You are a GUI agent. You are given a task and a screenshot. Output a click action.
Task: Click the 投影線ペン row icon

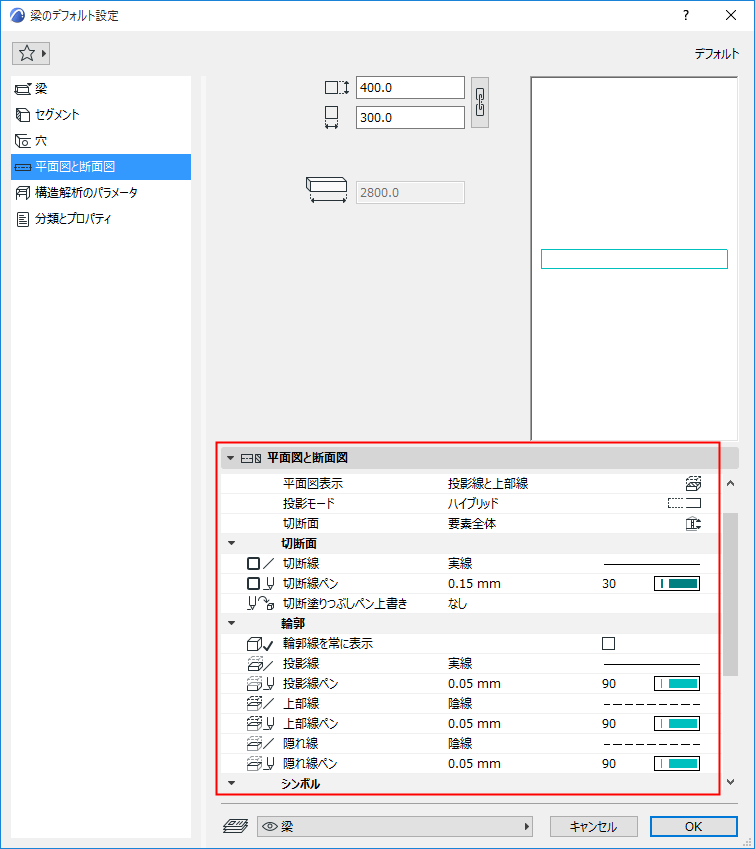pos(261,683)
